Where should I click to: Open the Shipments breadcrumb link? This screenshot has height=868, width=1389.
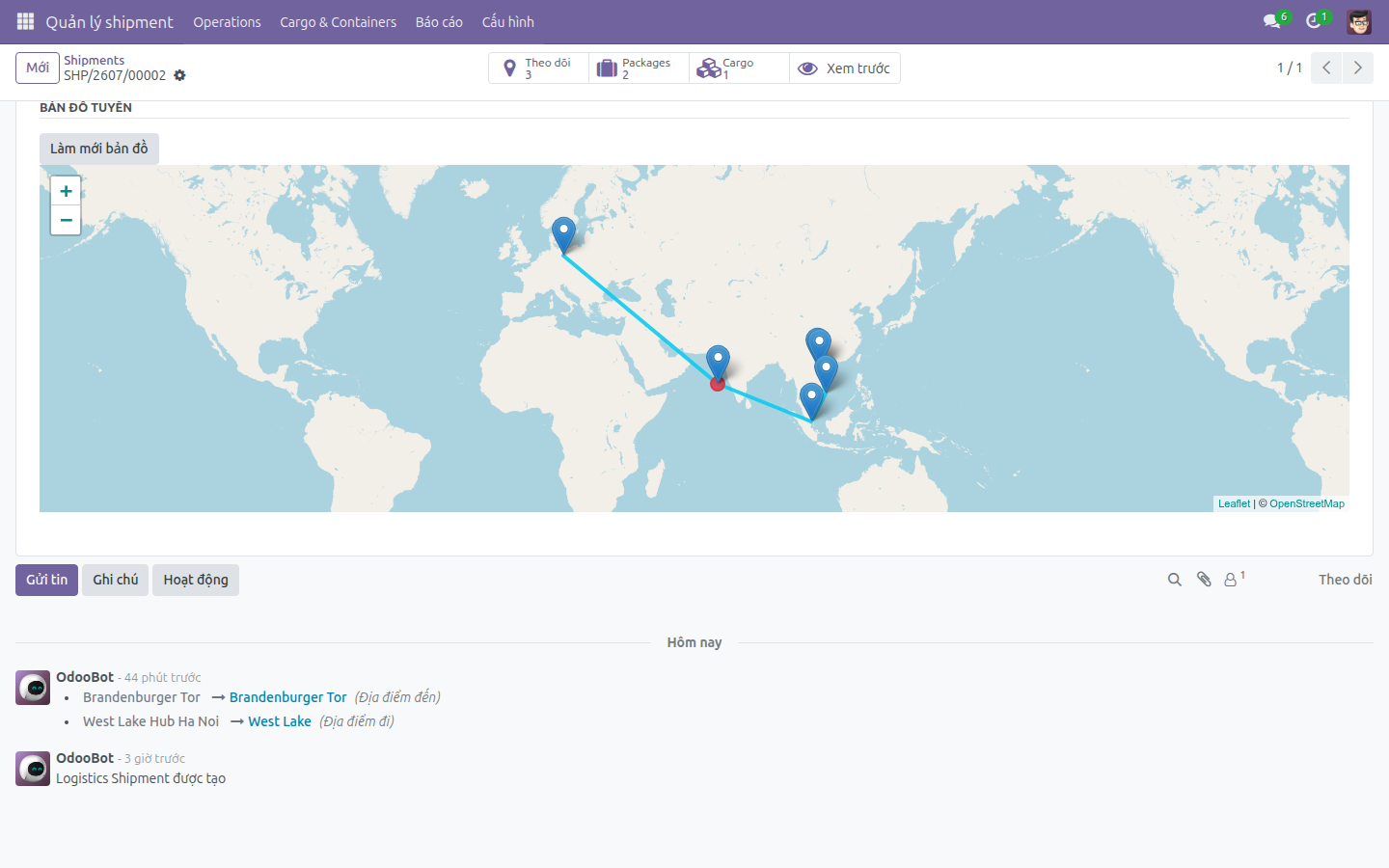tap(94, 60)
